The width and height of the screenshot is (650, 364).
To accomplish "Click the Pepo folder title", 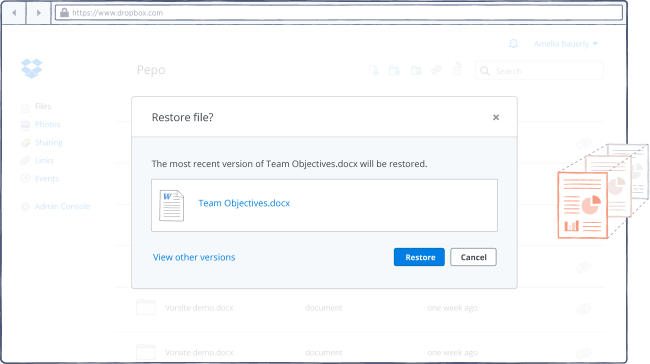I will coord(151,70).
